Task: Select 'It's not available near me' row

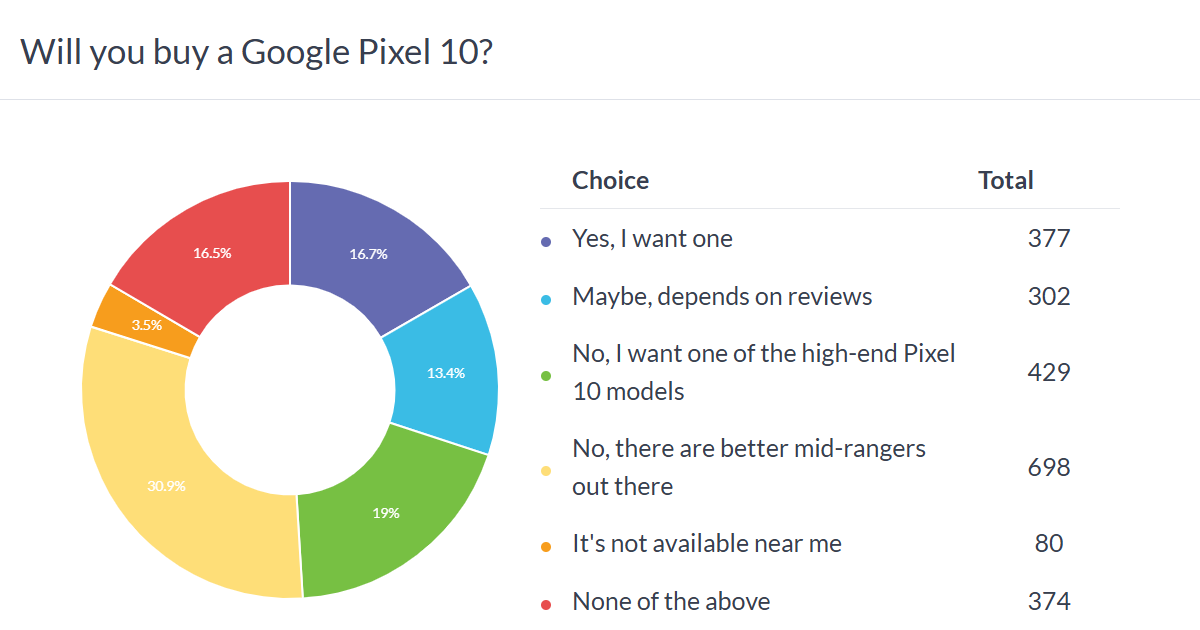Action: [x=707, y=544]
